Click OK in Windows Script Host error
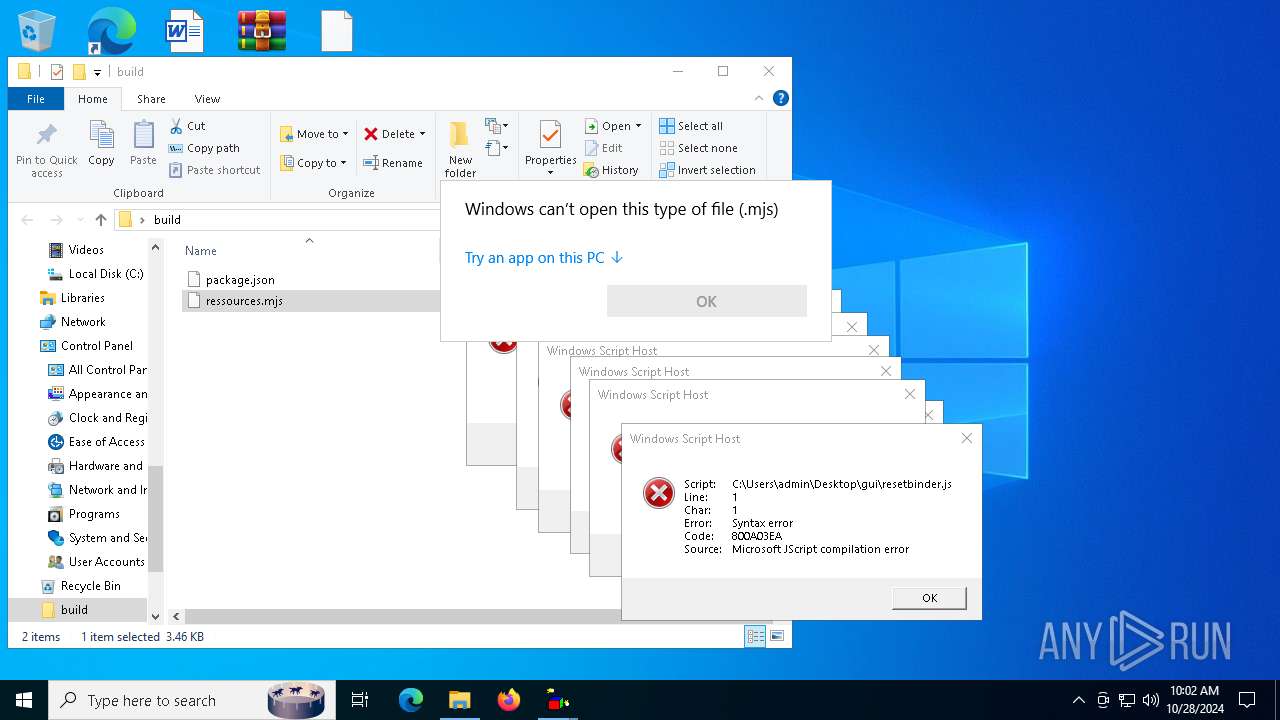 pyautogui.click(x=929, y=598)
